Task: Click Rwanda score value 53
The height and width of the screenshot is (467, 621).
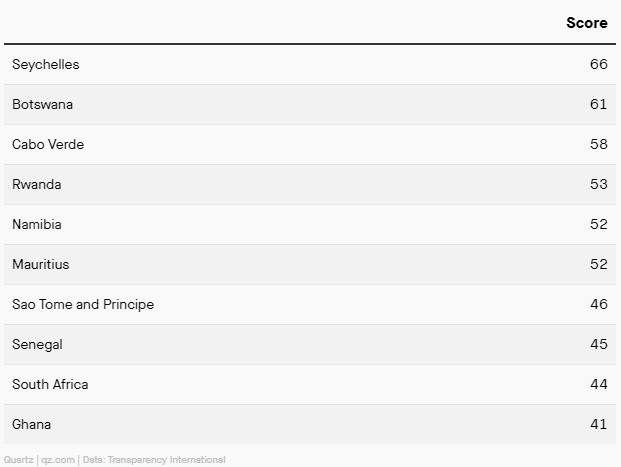Action: (598, 185)
